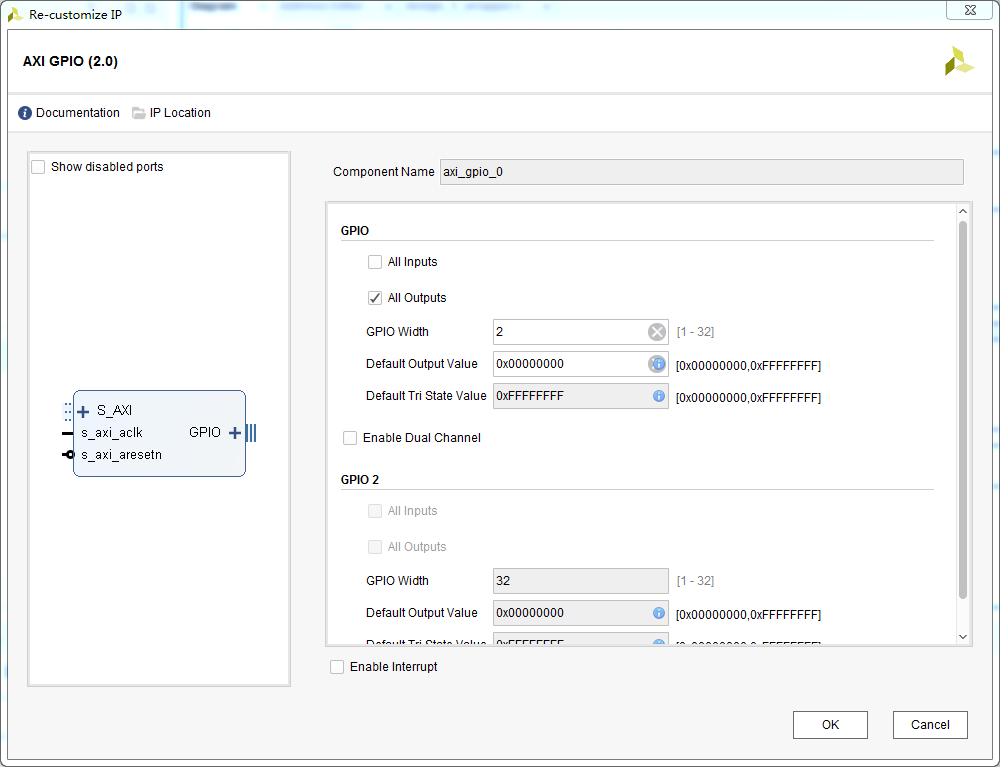This screenshot has width=1000, height=767.
Task: Check All Inputs under GPIO 2
Action: pyautogui.click(x=375, y=511)
